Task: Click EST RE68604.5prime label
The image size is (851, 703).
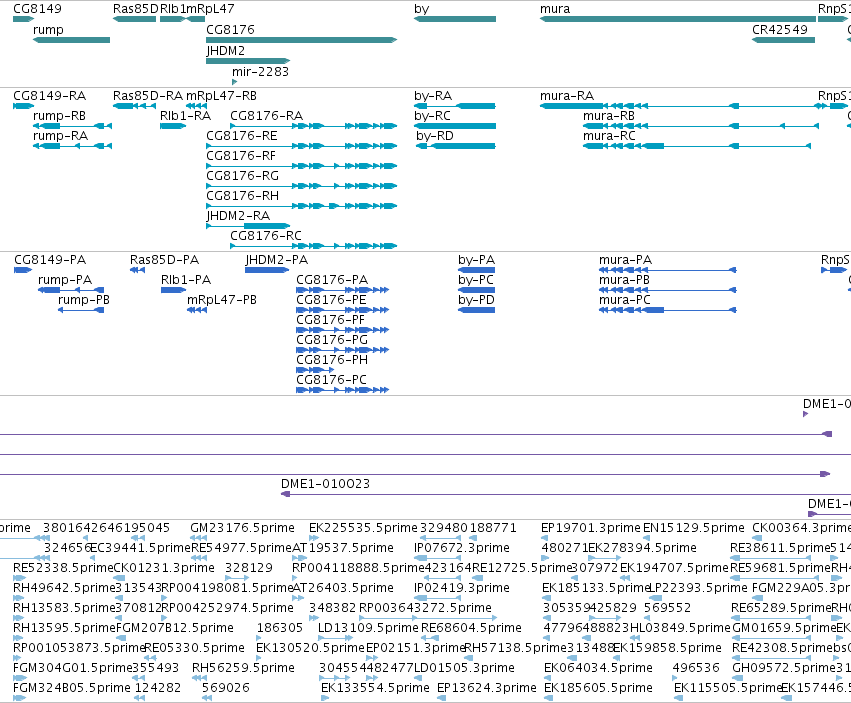Action: 472,628
